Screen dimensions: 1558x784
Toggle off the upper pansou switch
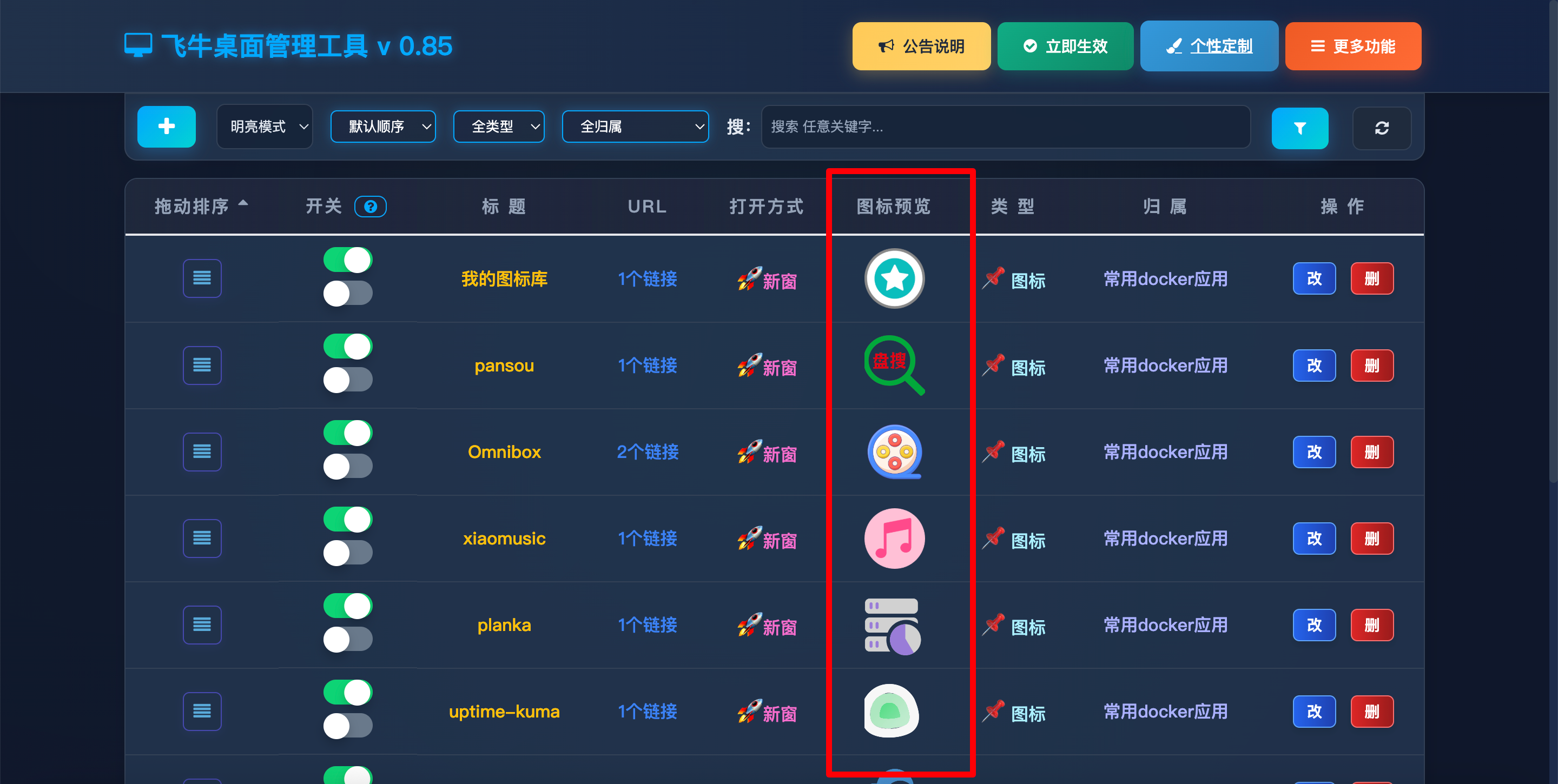point(348,347)
